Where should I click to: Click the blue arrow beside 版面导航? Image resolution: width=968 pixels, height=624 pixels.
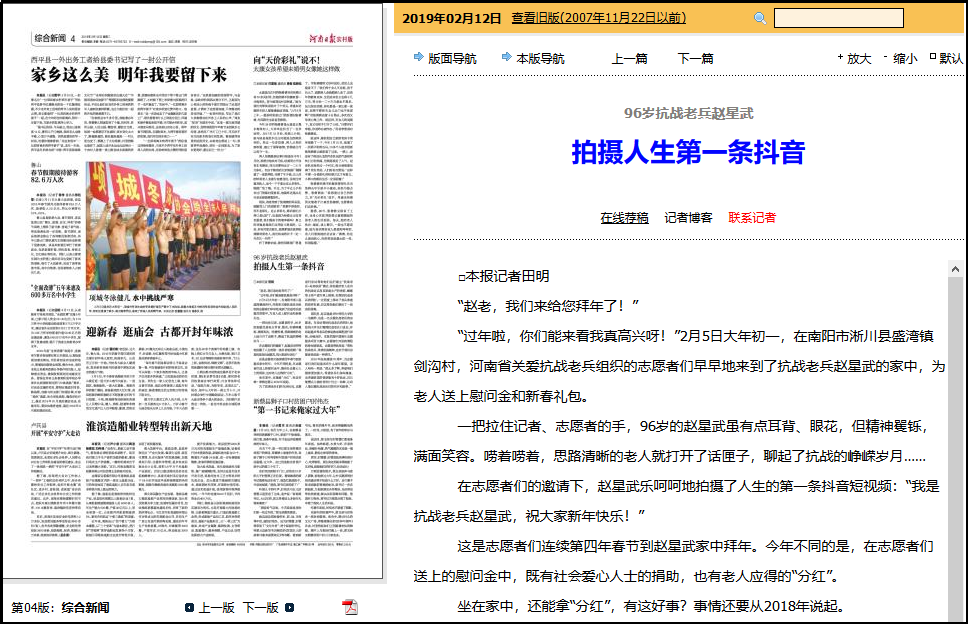coord(419,58)
